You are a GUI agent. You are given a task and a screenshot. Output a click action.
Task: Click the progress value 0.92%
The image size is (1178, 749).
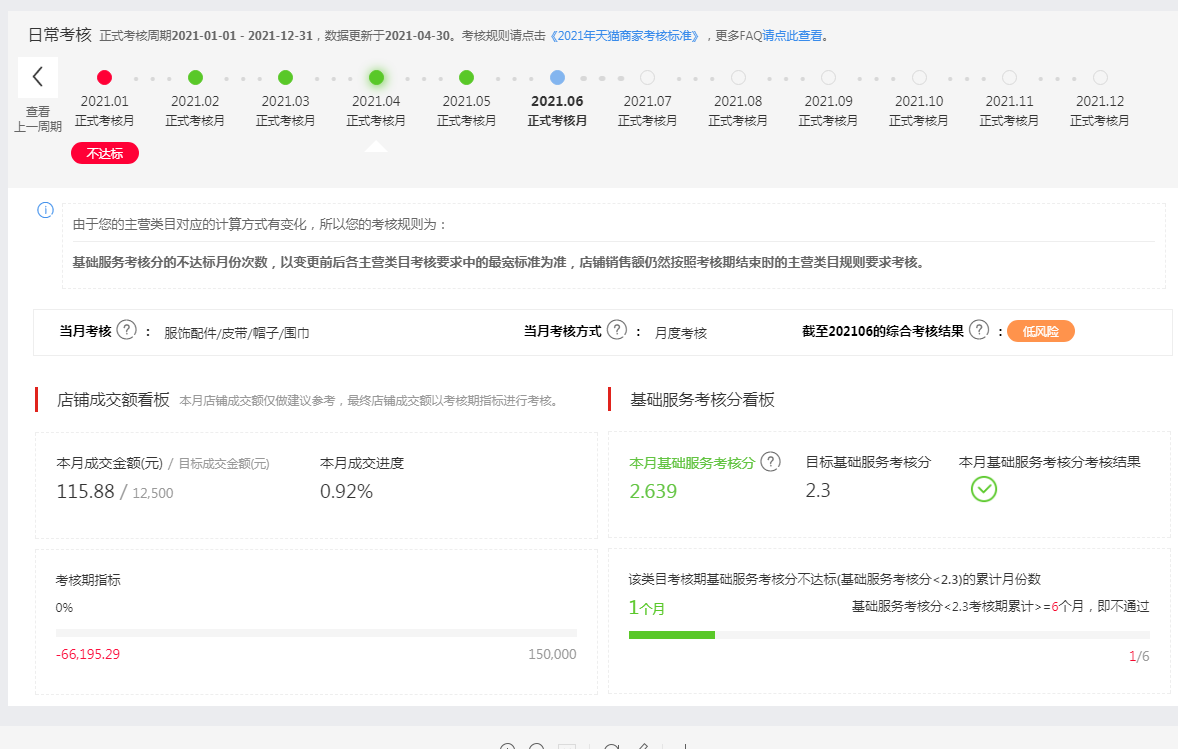coord(346,491)
